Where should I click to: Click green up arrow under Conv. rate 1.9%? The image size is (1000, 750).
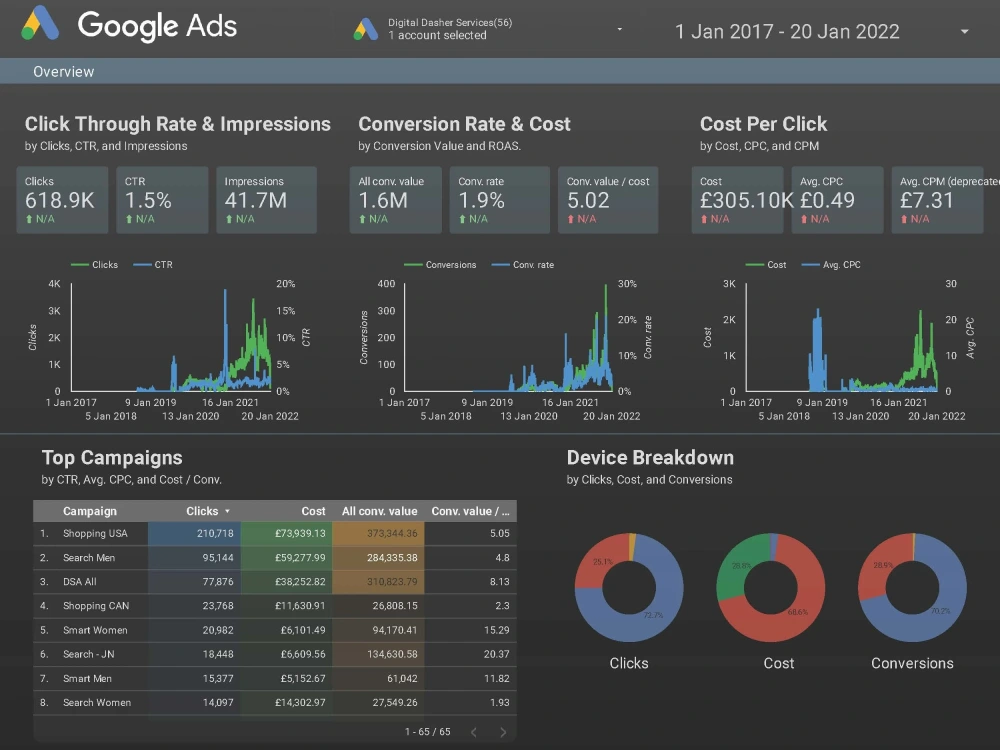(x=462, y=219)
